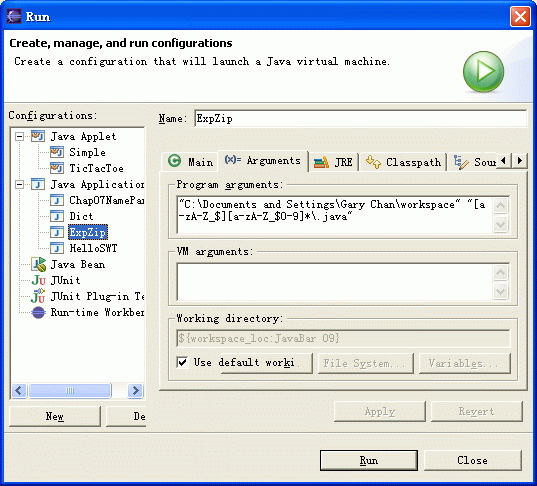The image size is (537, 486).
Task: Click the Run button
Action: 369,460
